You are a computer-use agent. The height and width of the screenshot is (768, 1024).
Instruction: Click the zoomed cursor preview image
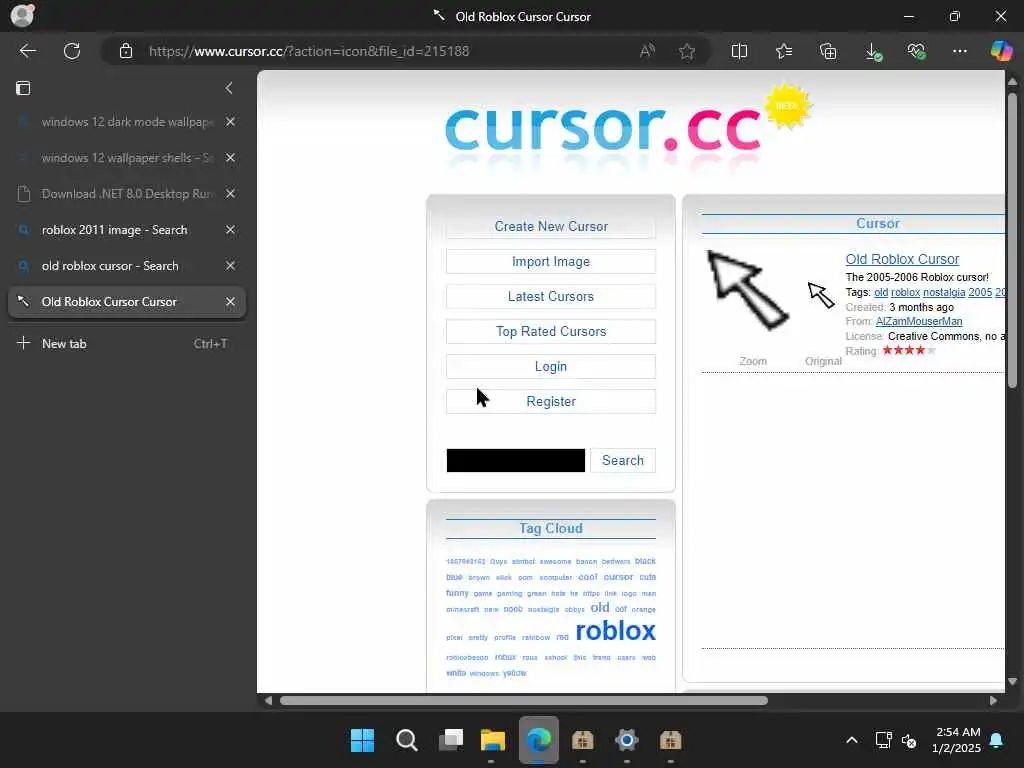748,290
